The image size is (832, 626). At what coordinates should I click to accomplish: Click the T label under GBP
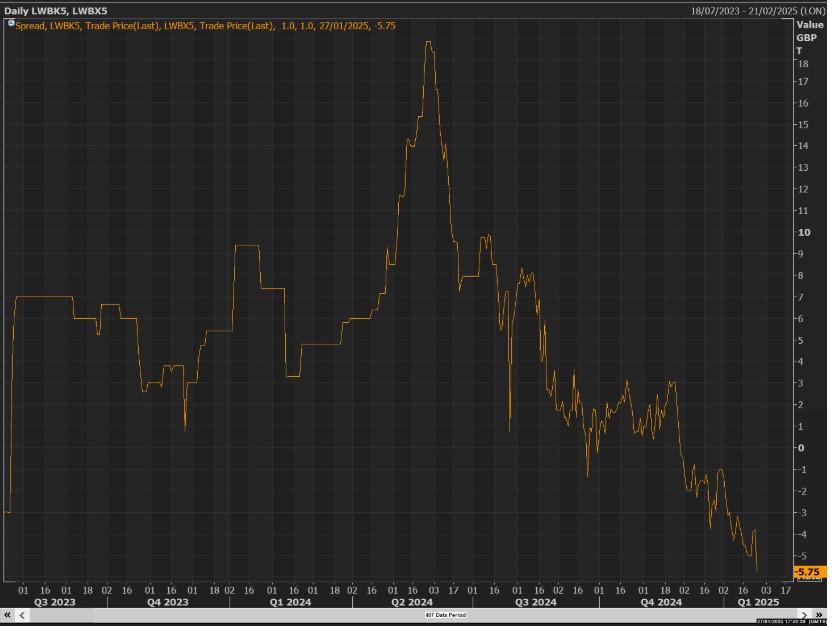799,50
